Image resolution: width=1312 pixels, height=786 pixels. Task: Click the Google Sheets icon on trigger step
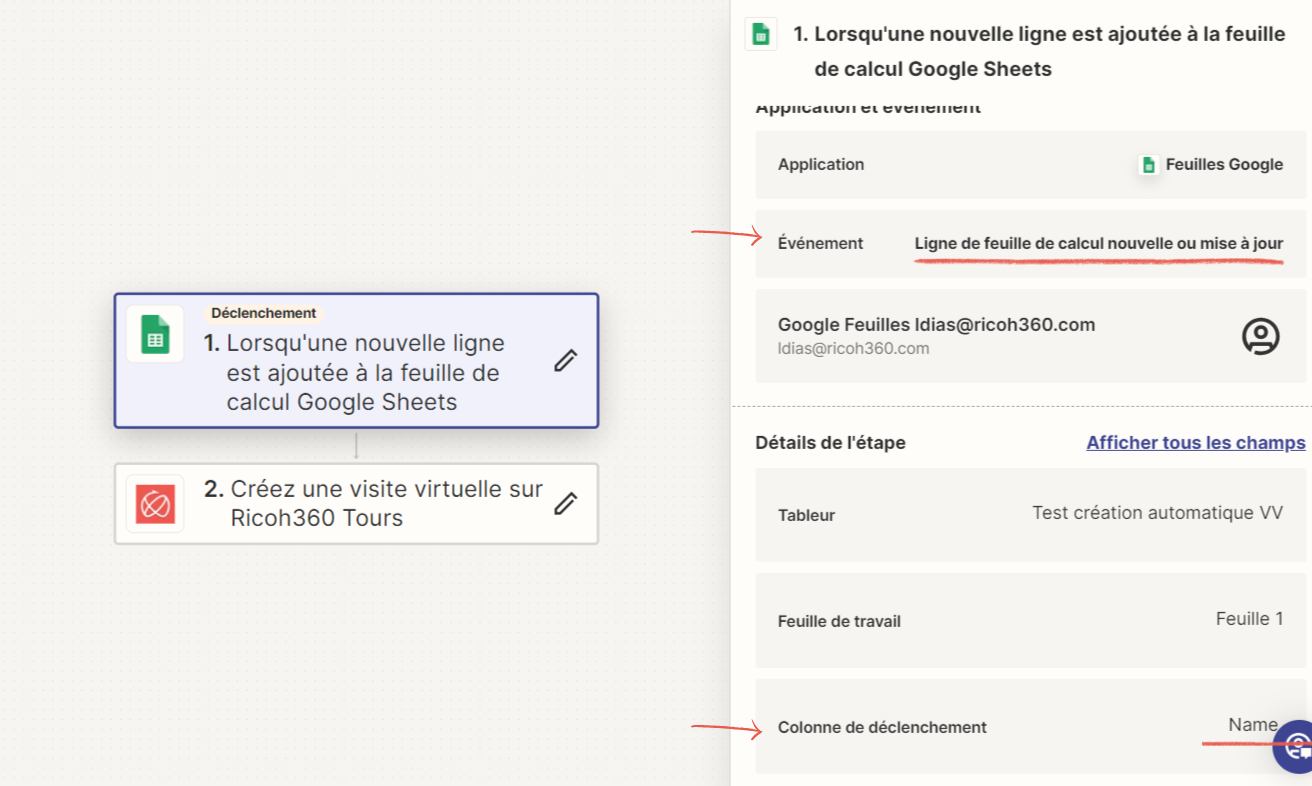pyautogui.click(x=155, y=333)
